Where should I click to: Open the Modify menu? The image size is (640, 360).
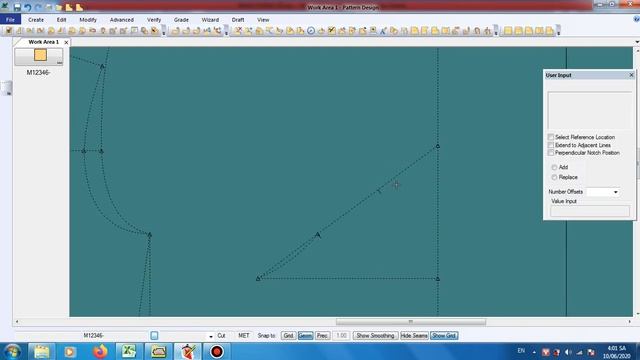click(x=88, y=19)
